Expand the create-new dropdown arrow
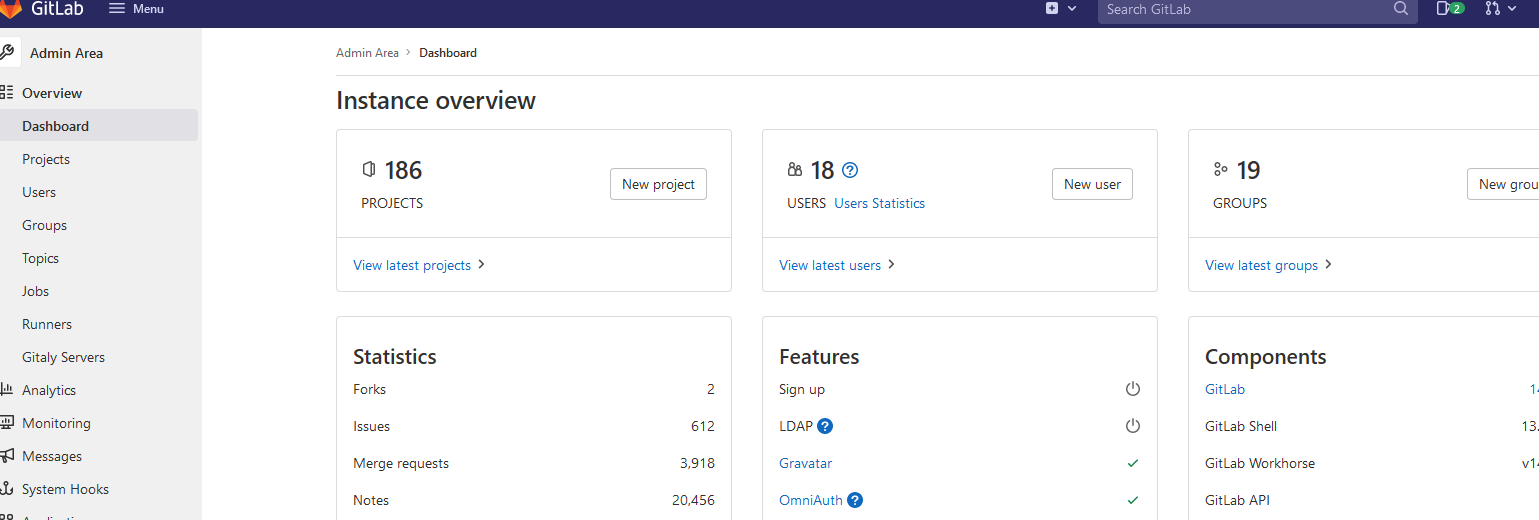Viewport: 1539px width, 520px height. (x=1073, y=9)
